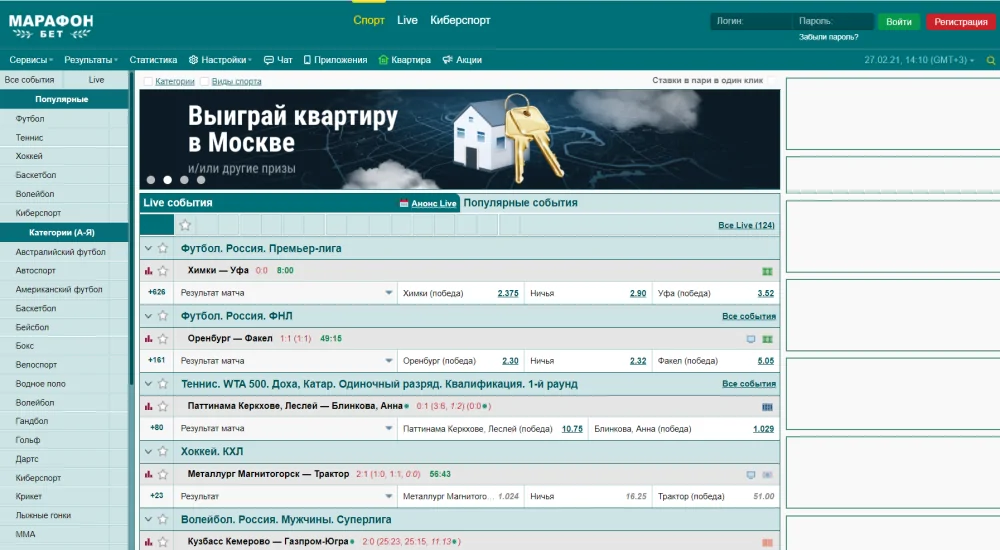The height and width of the screenshot is (550, 1000).
Task: Collapse Волейбол. Россия. Суперлига section
Action: pyautogui.click(x=148, y=519)
